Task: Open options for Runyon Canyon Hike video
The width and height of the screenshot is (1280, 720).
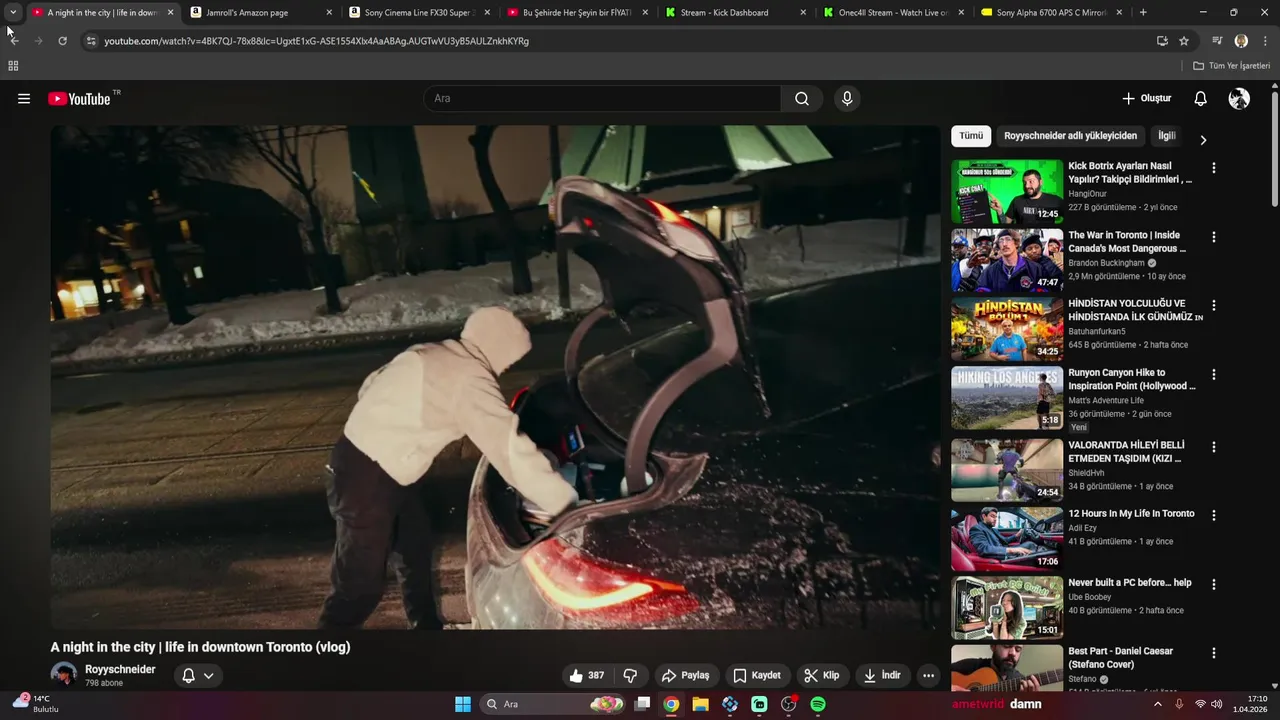Action: (1214, 374)
